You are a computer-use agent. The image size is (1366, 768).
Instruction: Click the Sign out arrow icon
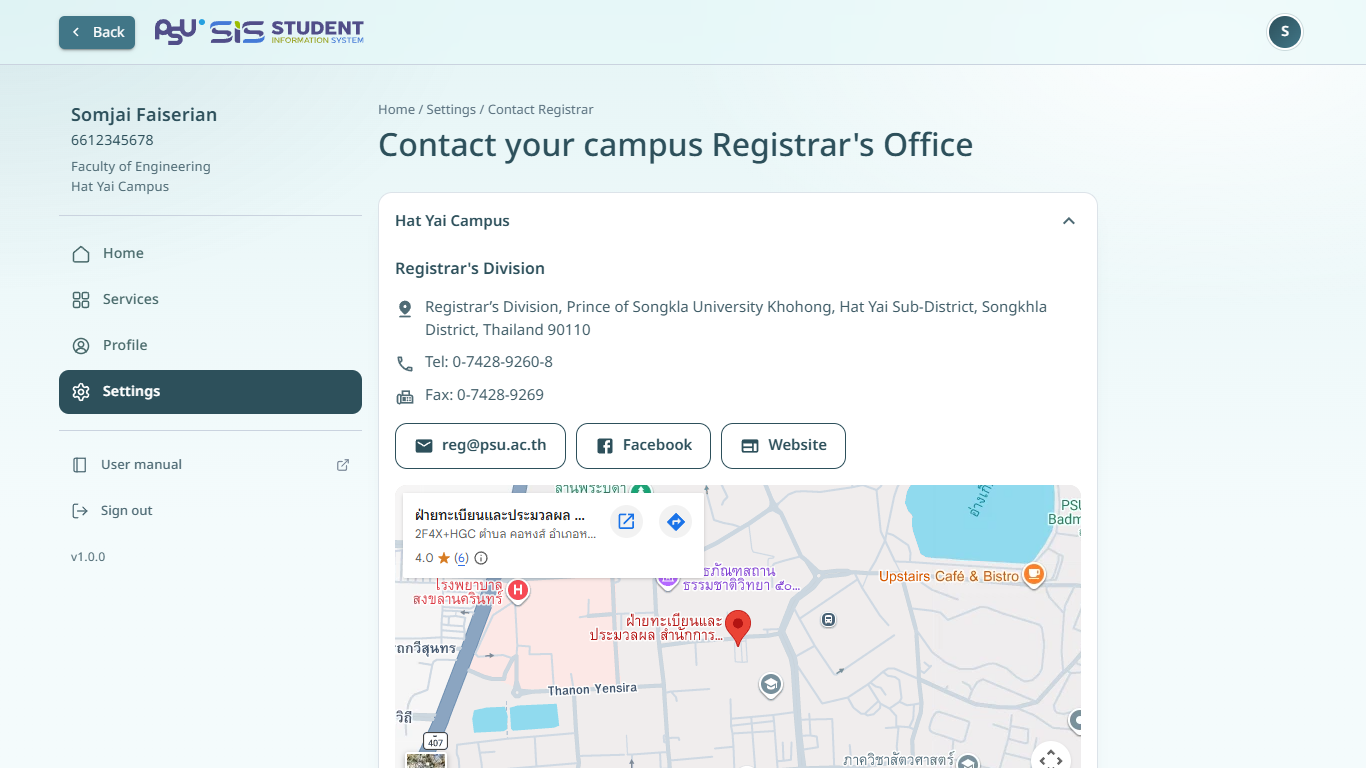point(80,511)
